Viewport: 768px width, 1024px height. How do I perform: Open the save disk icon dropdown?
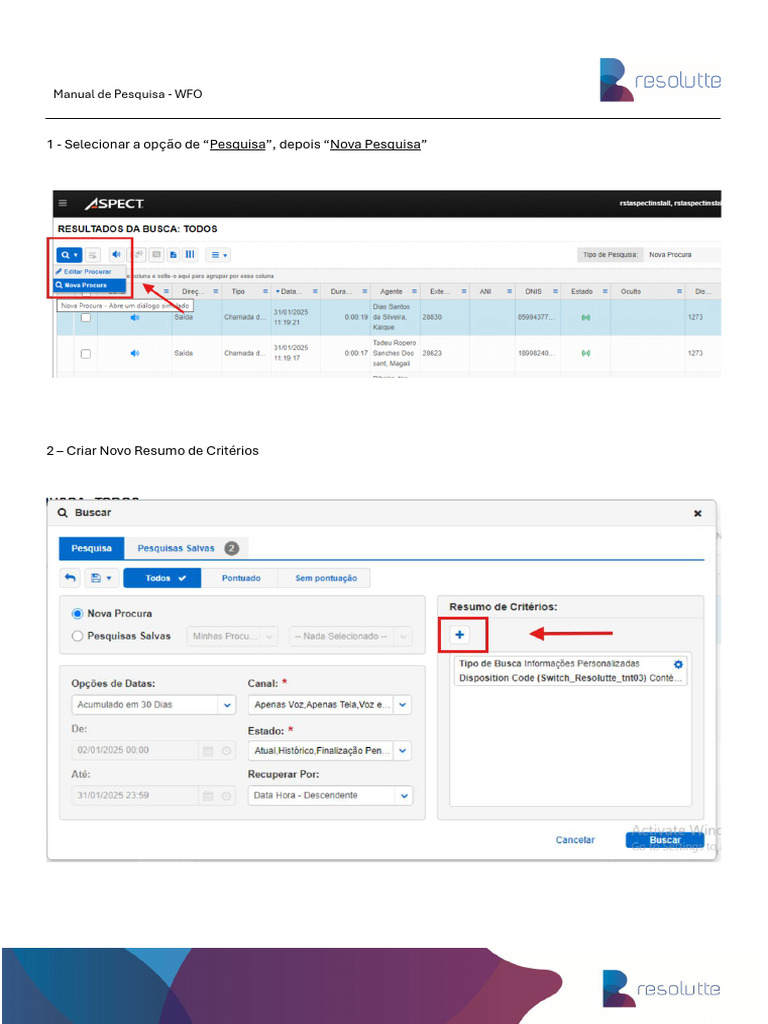click(x=100, y=578)
